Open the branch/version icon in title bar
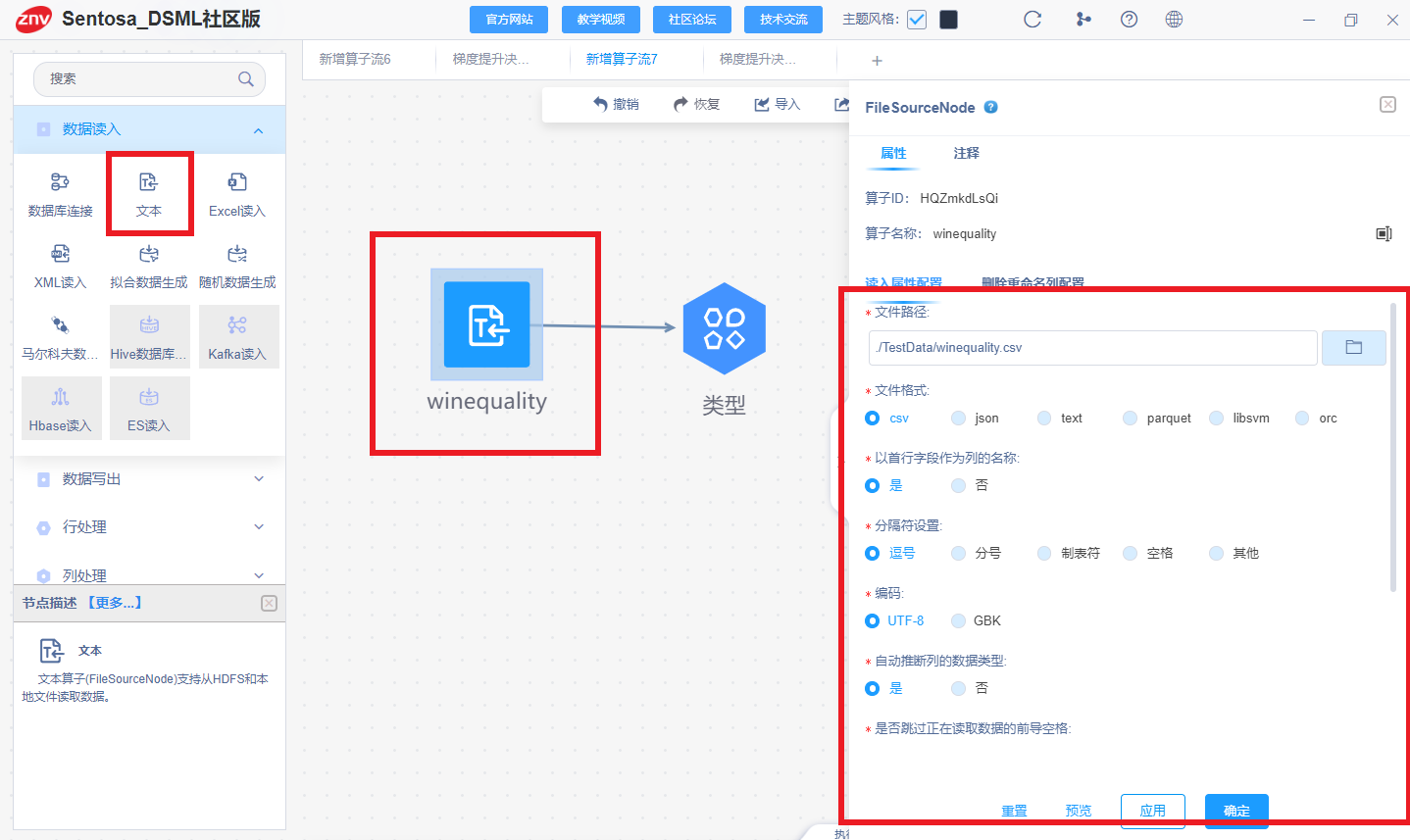 point(1083,20)
